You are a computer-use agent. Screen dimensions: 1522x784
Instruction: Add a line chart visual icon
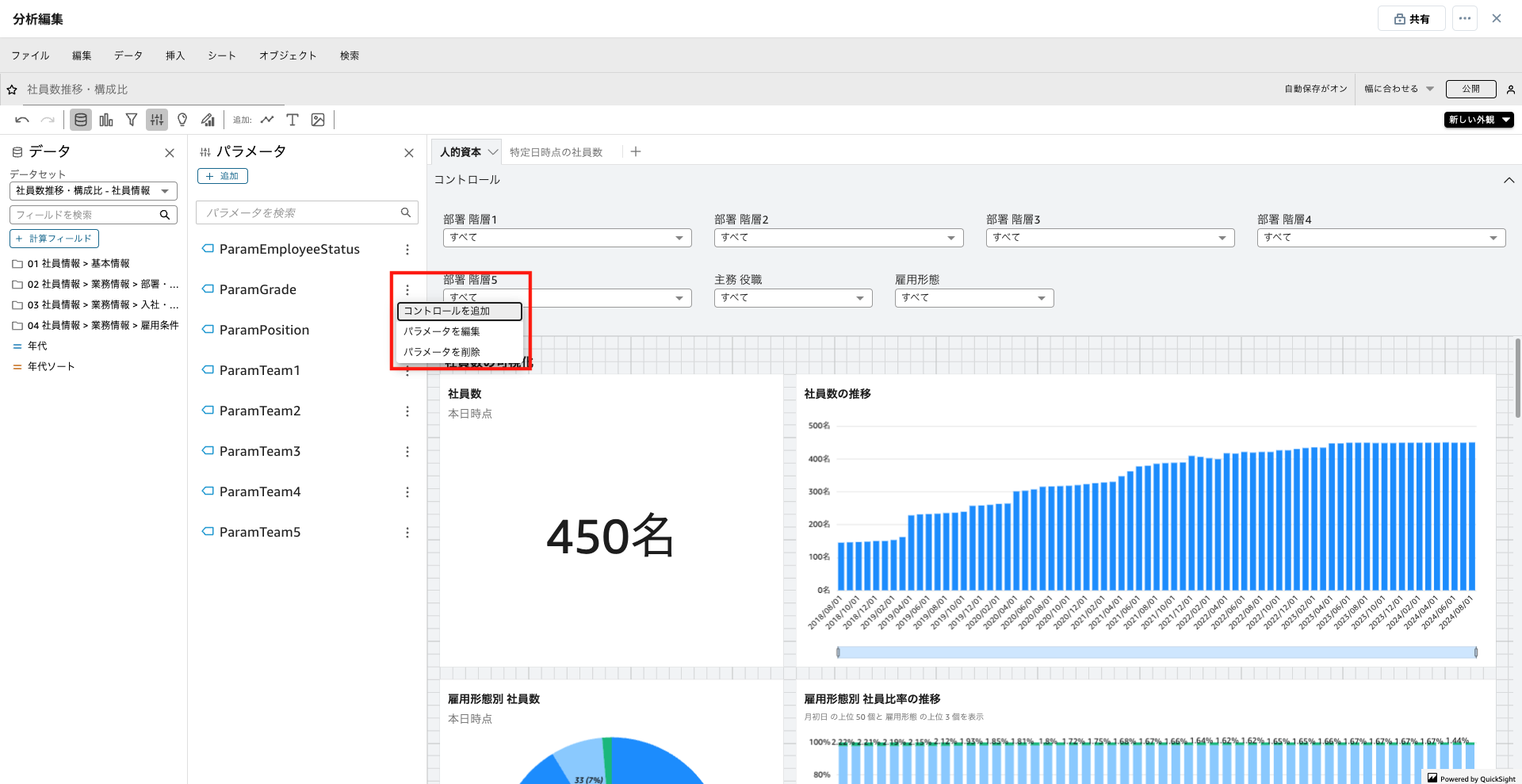(x=267, y=120)
